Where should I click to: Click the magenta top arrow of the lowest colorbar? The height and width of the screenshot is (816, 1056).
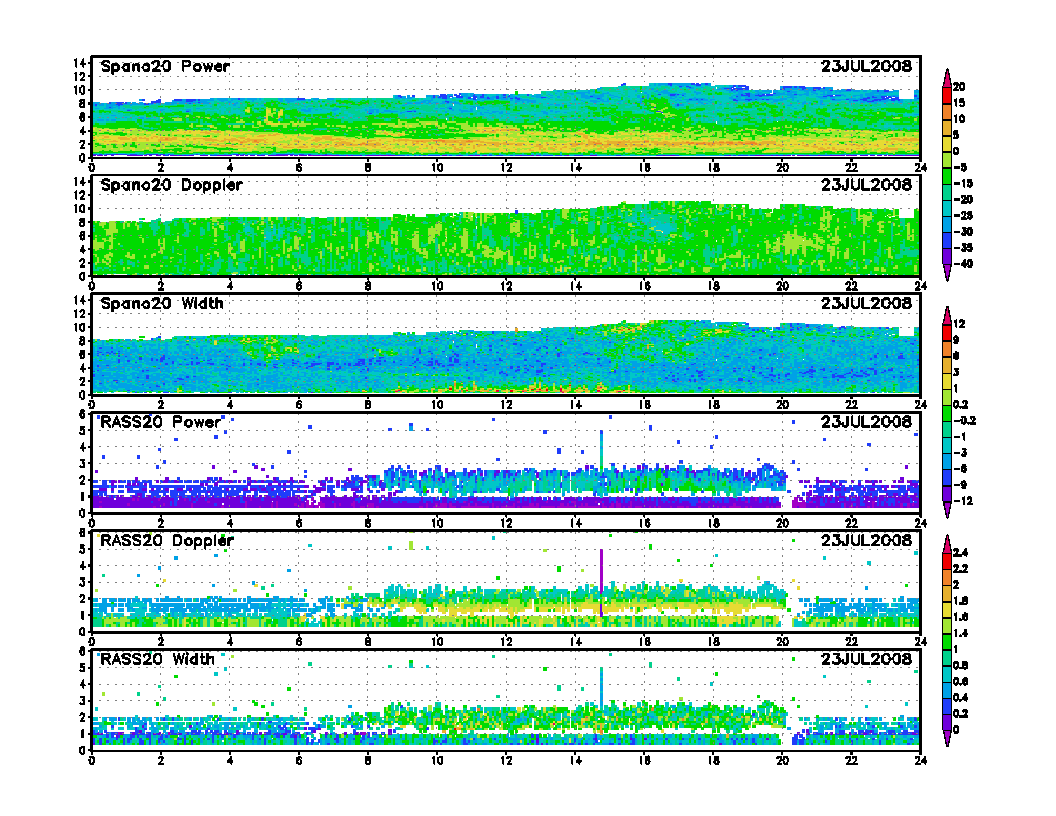point(947,544)
